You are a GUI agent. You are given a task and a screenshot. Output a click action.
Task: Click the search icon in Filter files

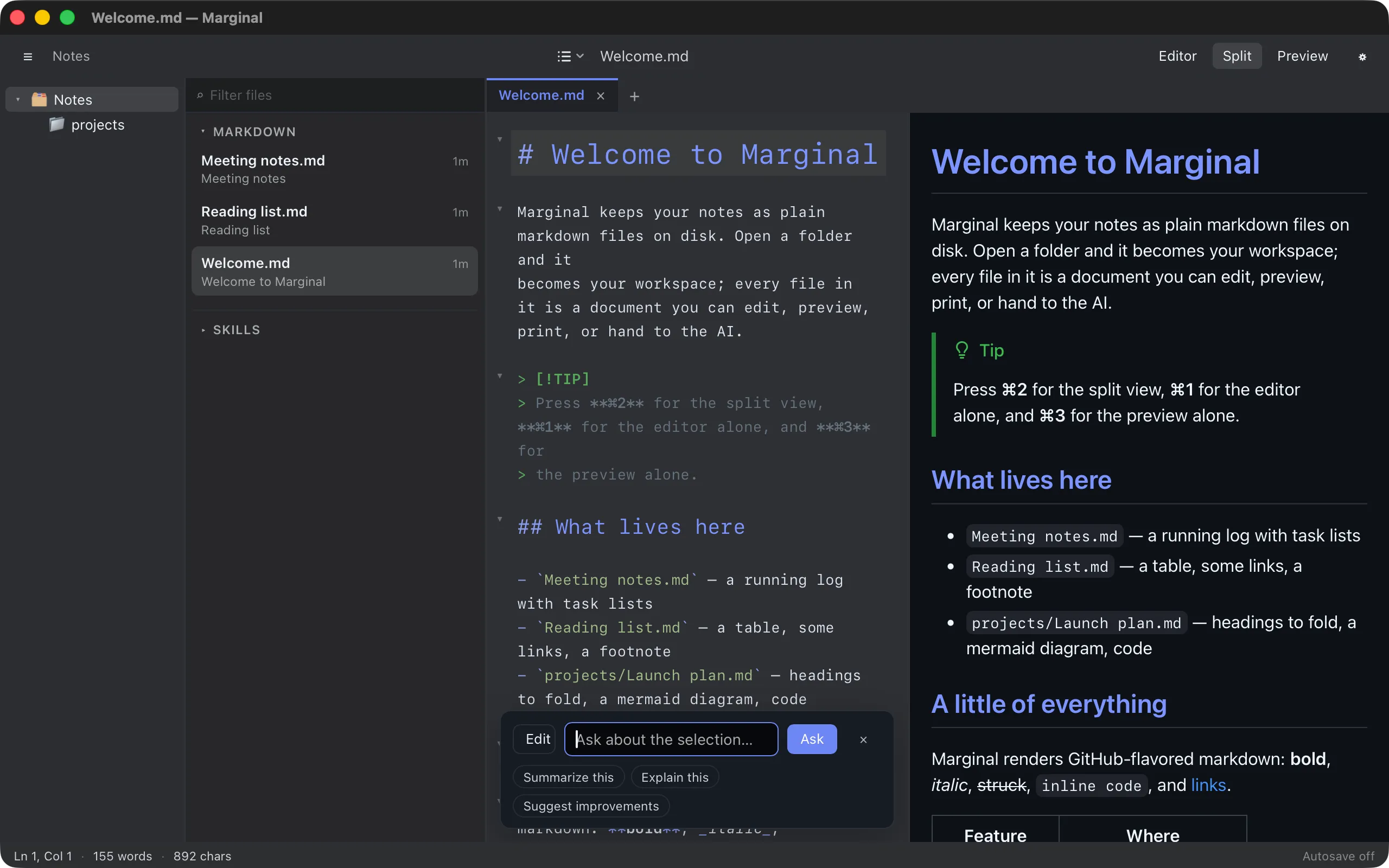tap(200, 95)
